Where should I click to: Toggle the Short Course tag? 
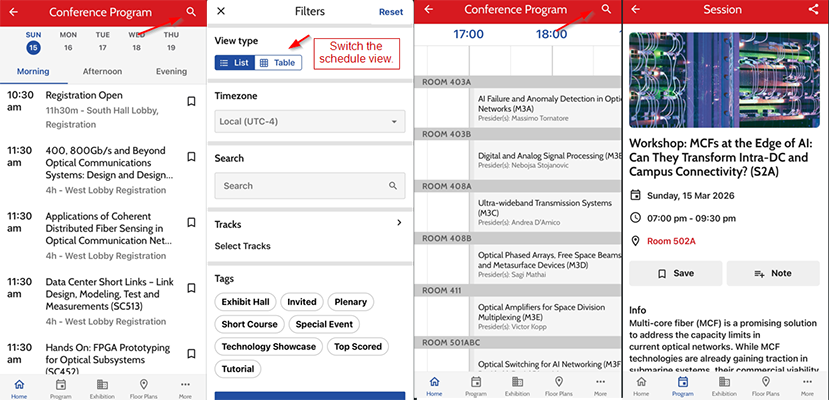(x=250, y=324)
